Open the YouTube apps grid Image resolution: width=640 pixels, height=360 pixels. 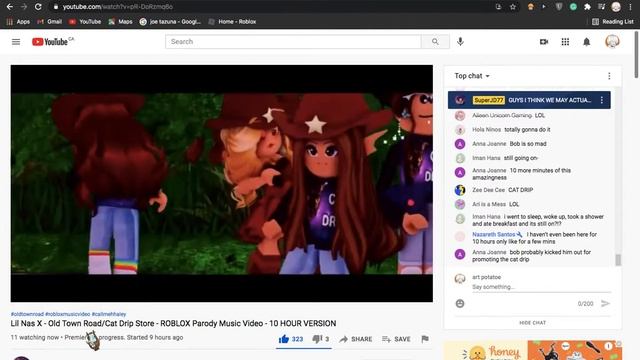(565, 42)
